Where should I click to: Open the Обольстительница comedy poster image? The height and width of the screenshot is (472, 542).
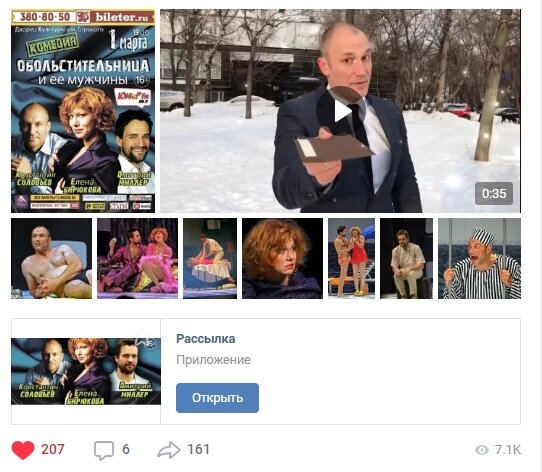(x=83, y=111)
